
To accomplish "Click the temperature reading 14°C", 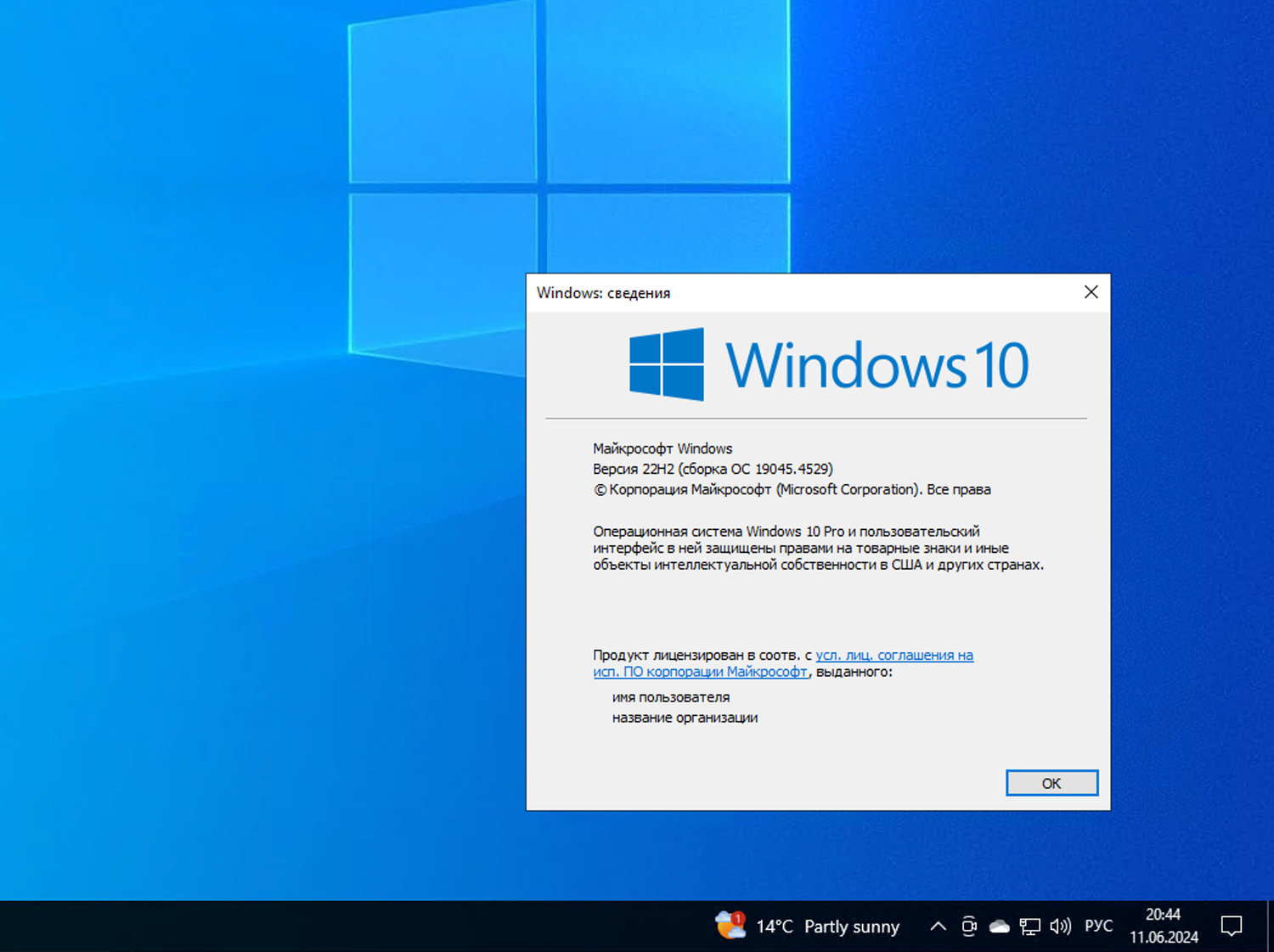I will [775, 927].
